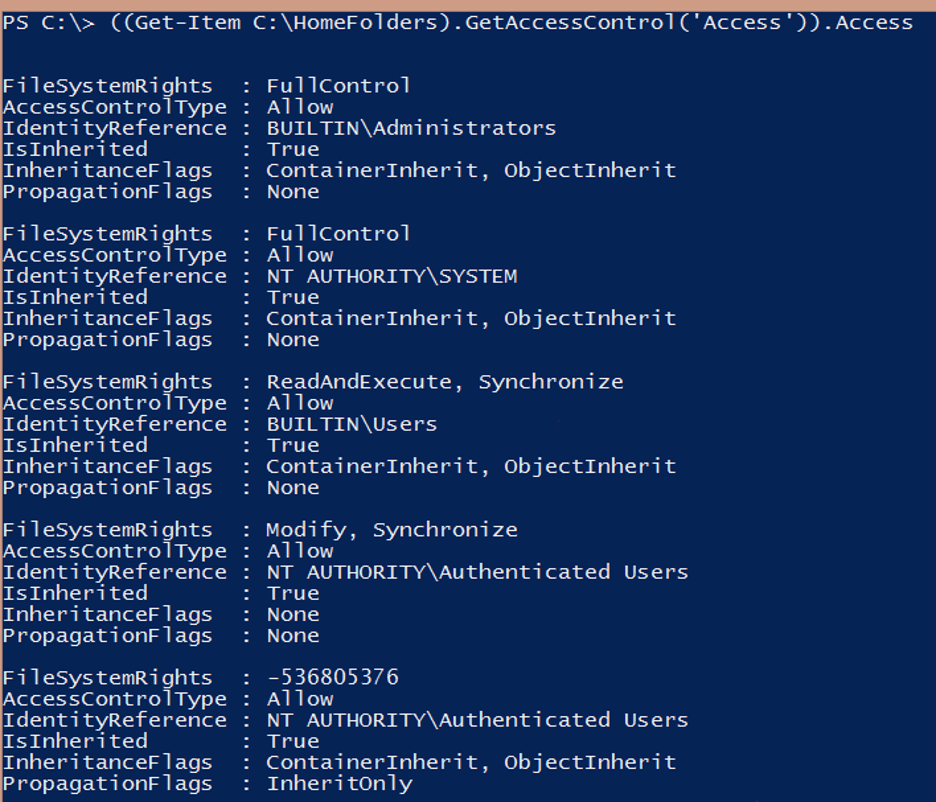Click the trailing .Access property in command
936x802 pixels.
click(867, 22)
